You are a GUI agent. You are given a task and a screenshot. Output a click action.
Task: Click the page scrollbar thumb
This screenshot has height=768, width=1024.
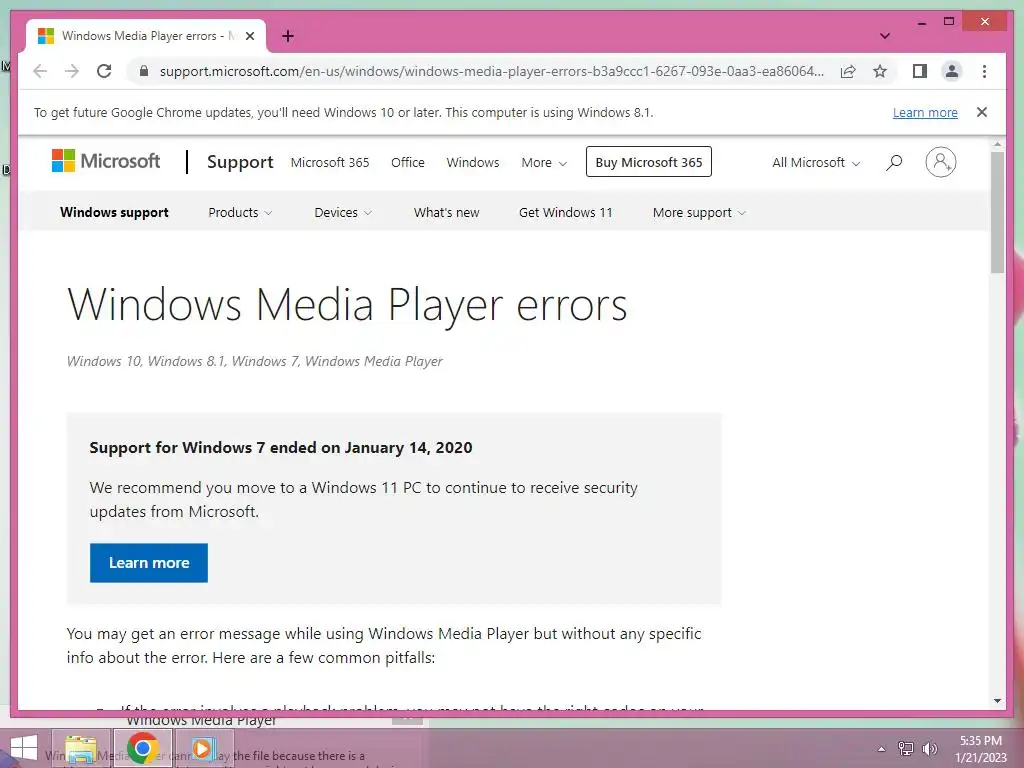pos(997,212)
